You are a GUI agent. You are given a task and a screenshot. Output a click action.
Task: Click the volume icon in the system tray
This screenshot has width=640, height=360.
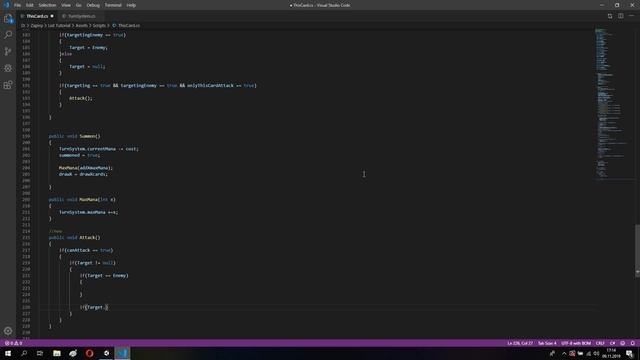click(x=596, y=353)
